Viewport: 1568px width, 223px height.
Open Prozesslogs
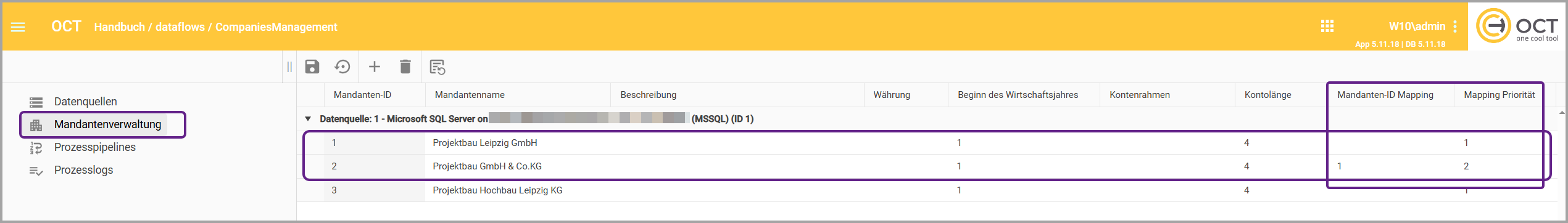(x=83, y=170)
